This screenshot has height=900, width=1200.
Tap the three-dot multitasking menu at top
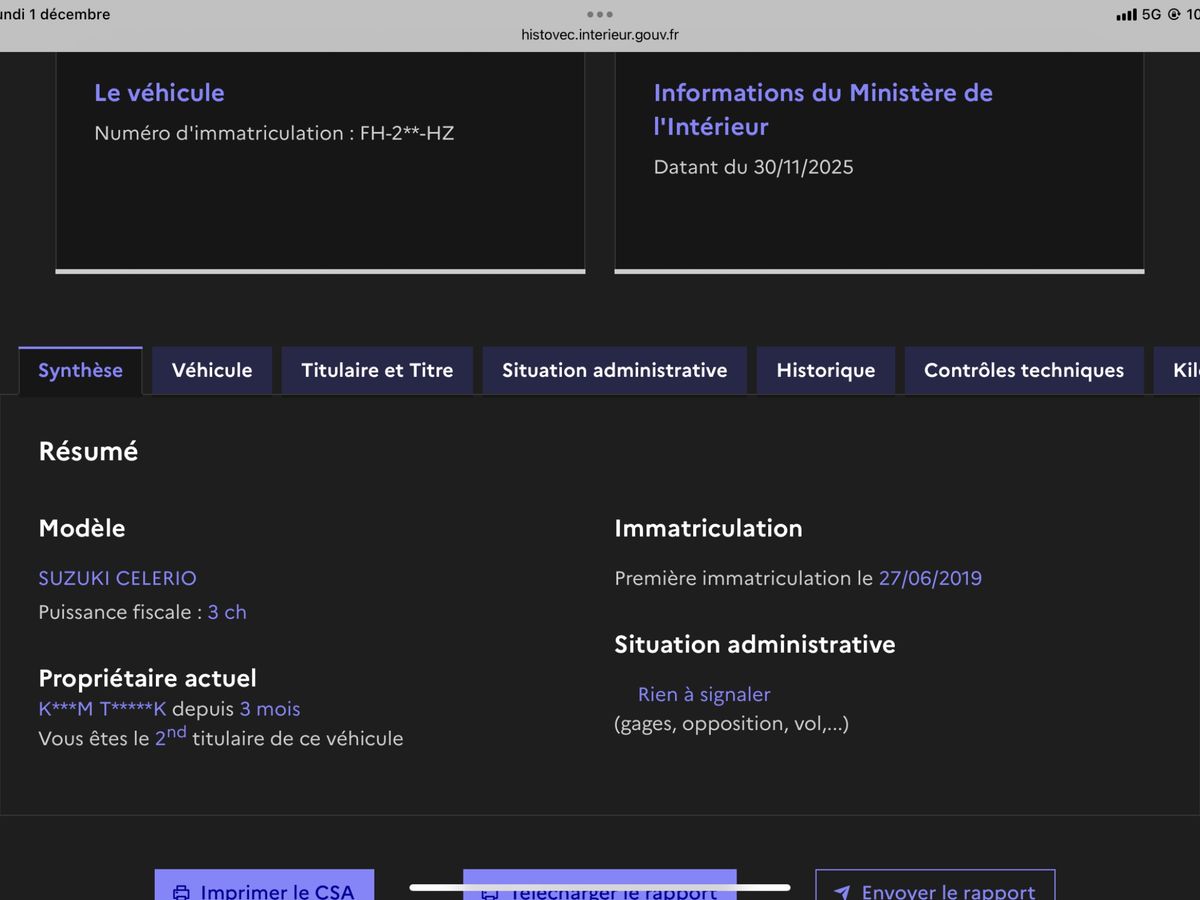pyautogui.click(x=600, y=14)
